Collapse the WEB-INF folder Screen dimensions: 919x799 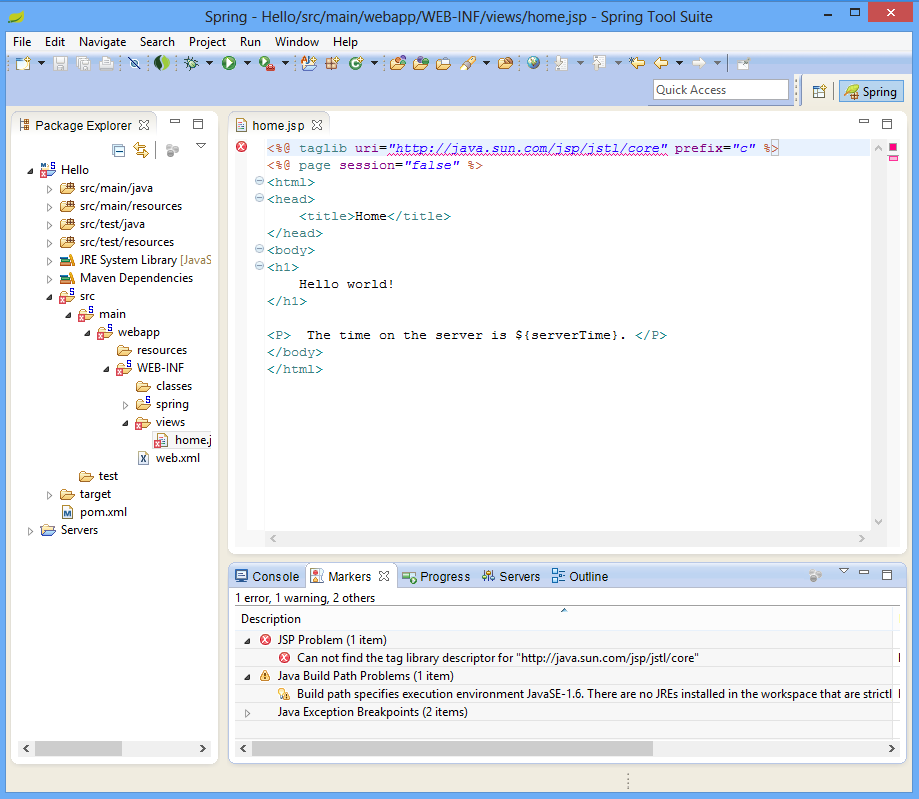[105, 368]
